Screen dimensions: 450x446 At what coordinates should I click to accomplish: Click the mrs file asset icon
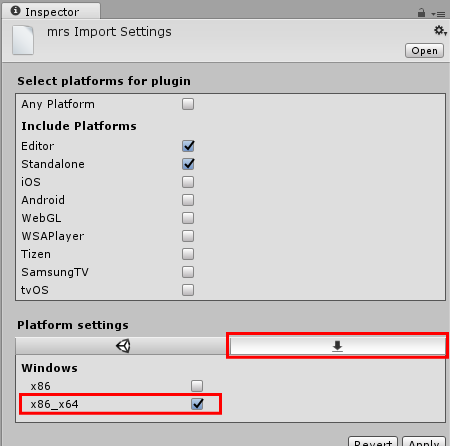click(x=23, y=40)
